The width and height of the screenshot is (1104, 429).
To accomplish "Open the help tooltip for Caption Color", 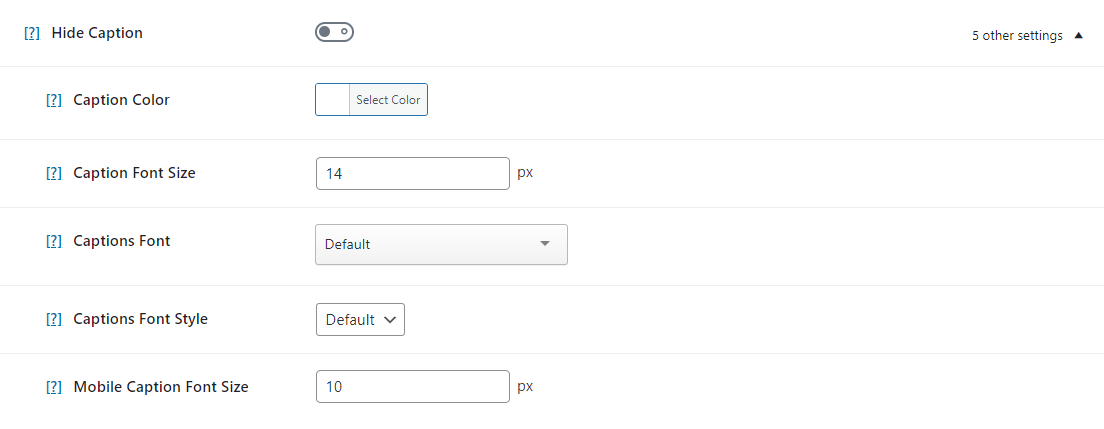I will 54,100.
